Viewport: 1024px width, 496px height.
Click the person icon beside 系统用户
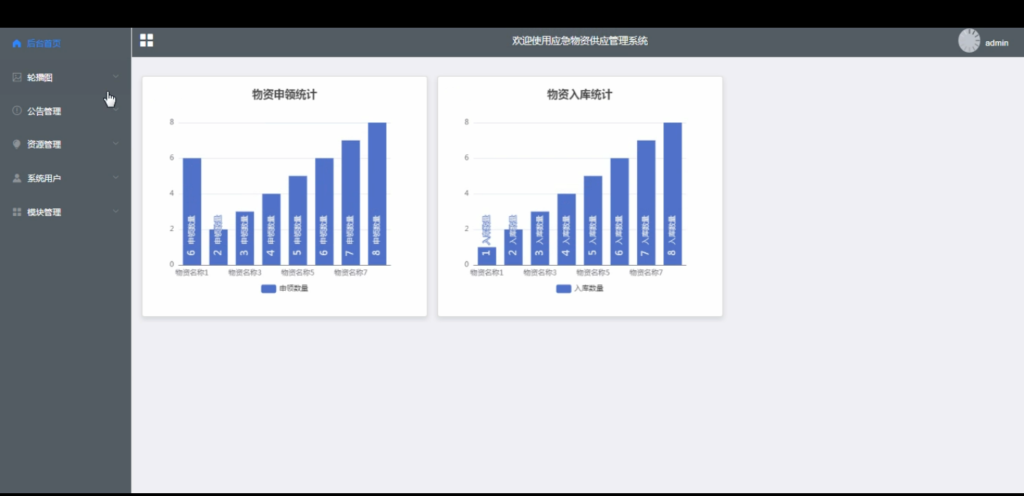pyautogui.click(x=17, y=178)
